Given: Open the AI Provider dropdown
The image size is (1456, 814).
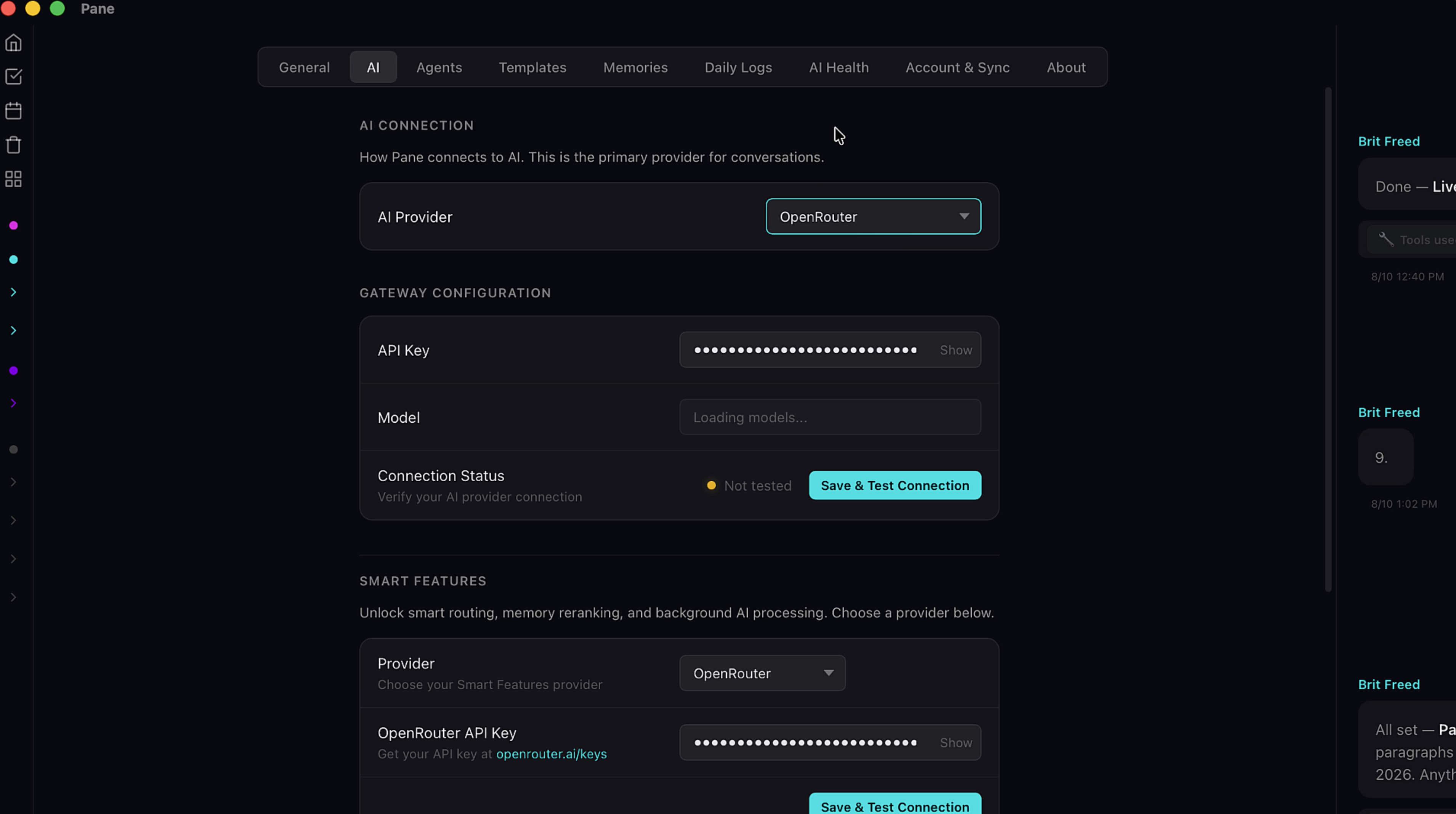Looking at the screenshot, I should tap(873, 216).
